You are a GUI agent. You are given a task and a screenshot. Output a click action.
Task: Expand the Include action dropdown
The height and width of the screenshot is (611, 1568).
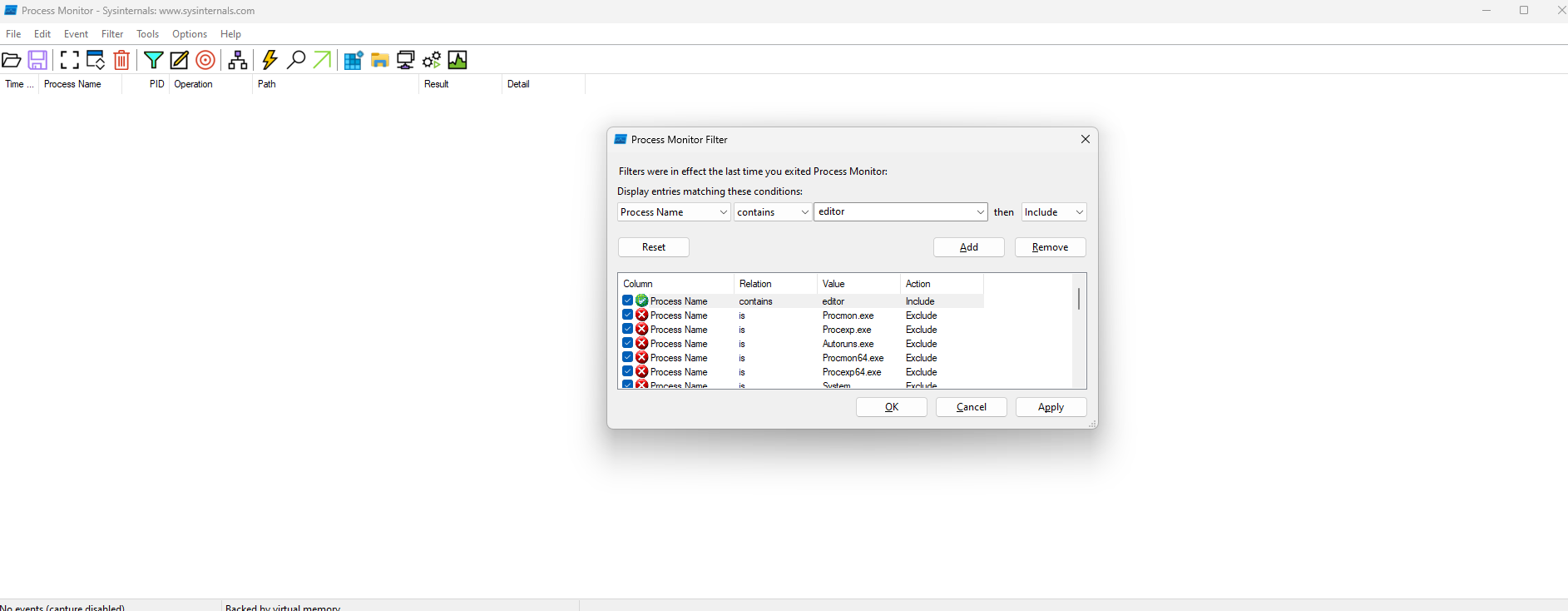pyautogui.click(x=1079, y=212)
